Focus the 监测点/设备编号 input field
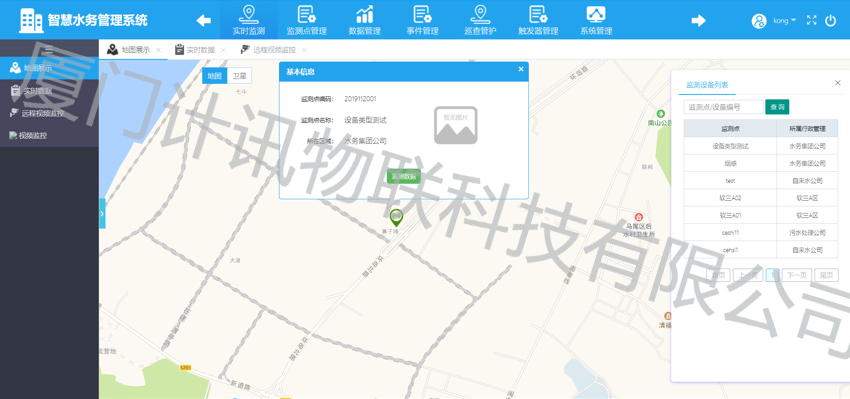This screenshot has height=399, width=850. click(x=724, y=107)
